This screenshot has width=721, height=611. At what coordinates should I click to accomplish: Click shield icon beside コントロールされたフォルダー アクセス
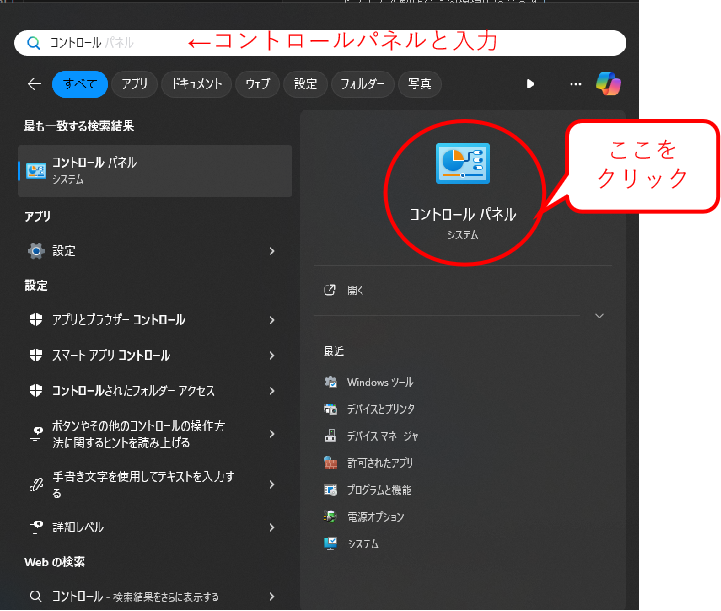[x=36, y=390]
